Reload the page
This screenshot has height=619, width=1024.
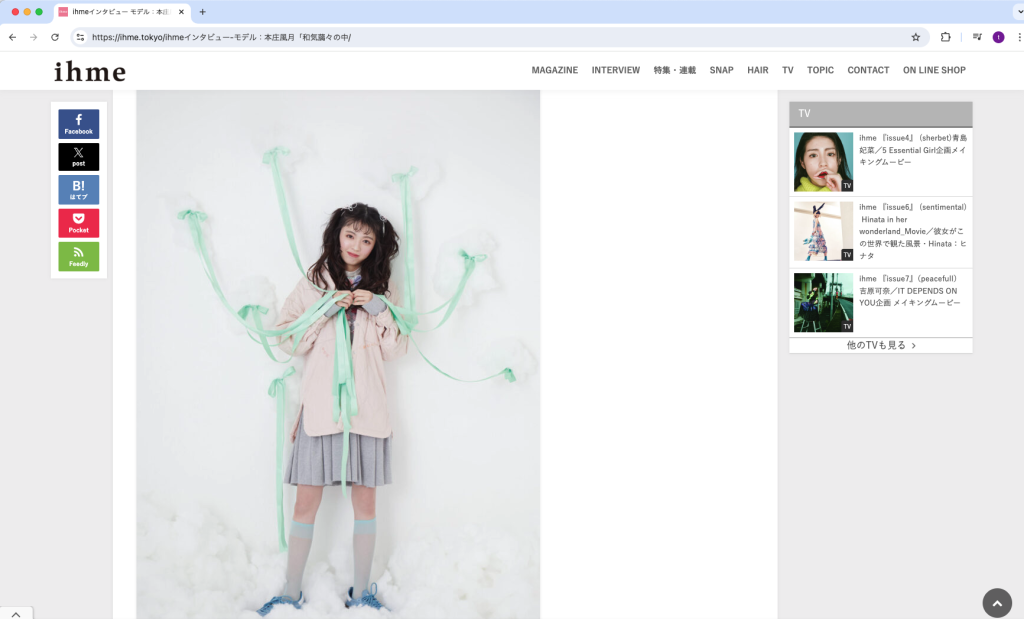pos(55,37)
